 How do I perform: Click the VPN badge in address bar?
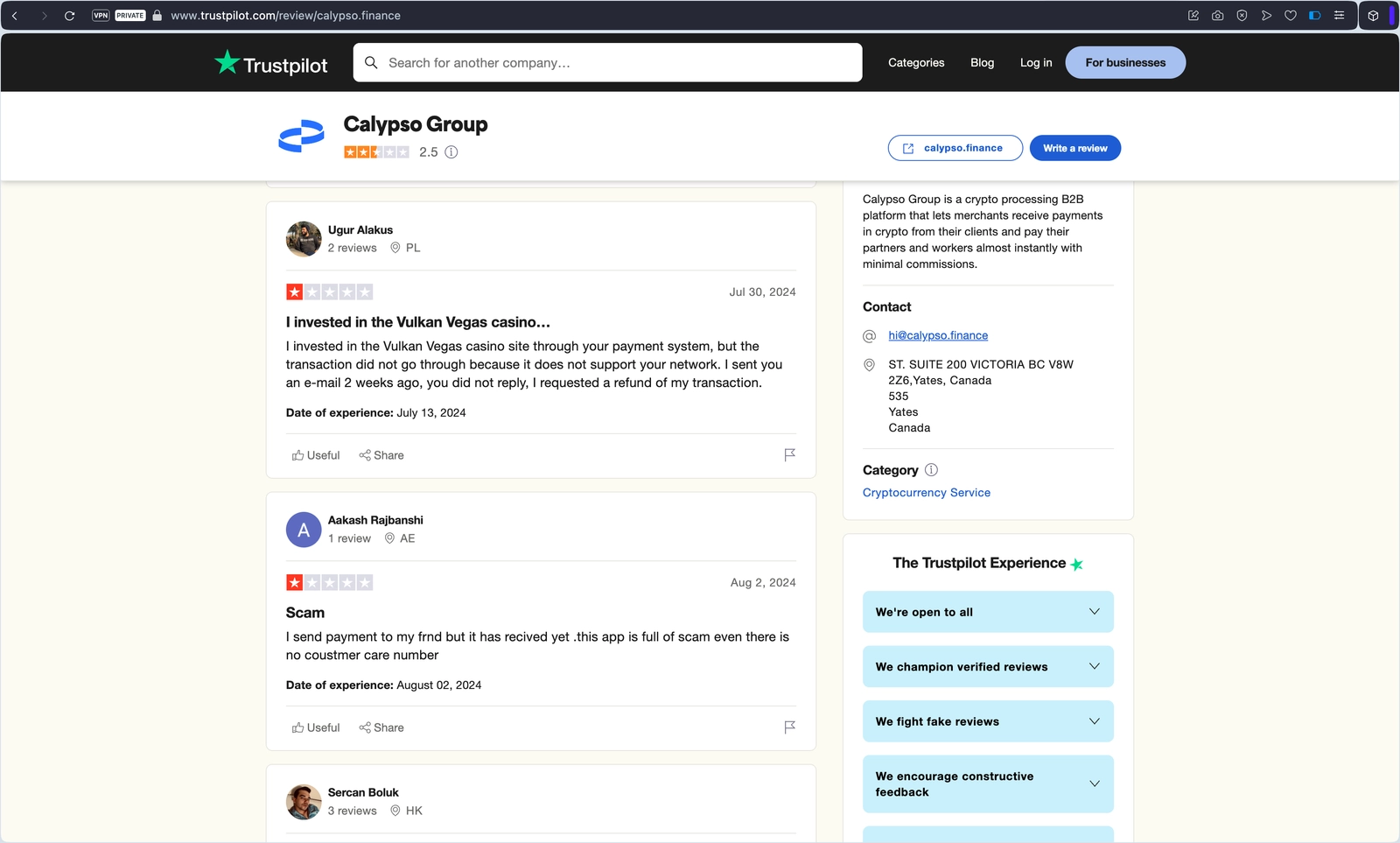tap(101, 16)
